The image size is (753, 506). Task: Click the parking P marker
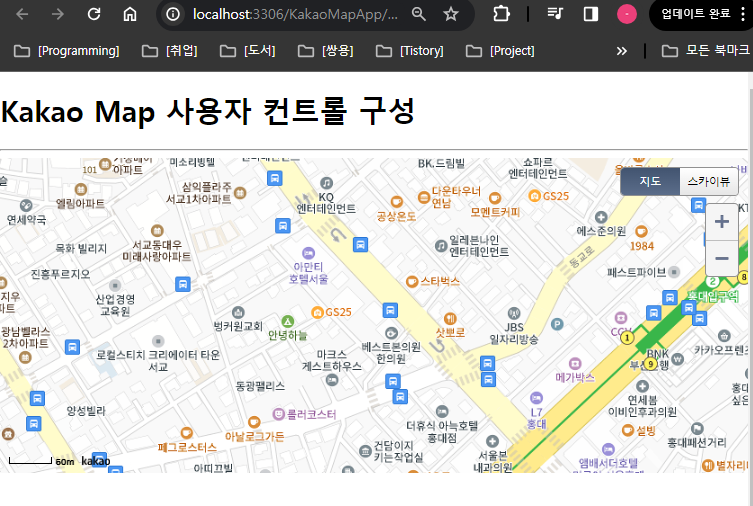click(x=557, y=324)
